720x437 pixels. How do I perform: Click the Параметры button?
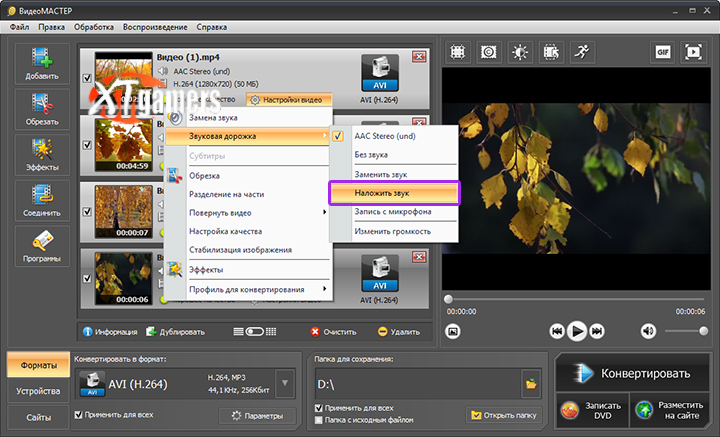coord(257,415)
